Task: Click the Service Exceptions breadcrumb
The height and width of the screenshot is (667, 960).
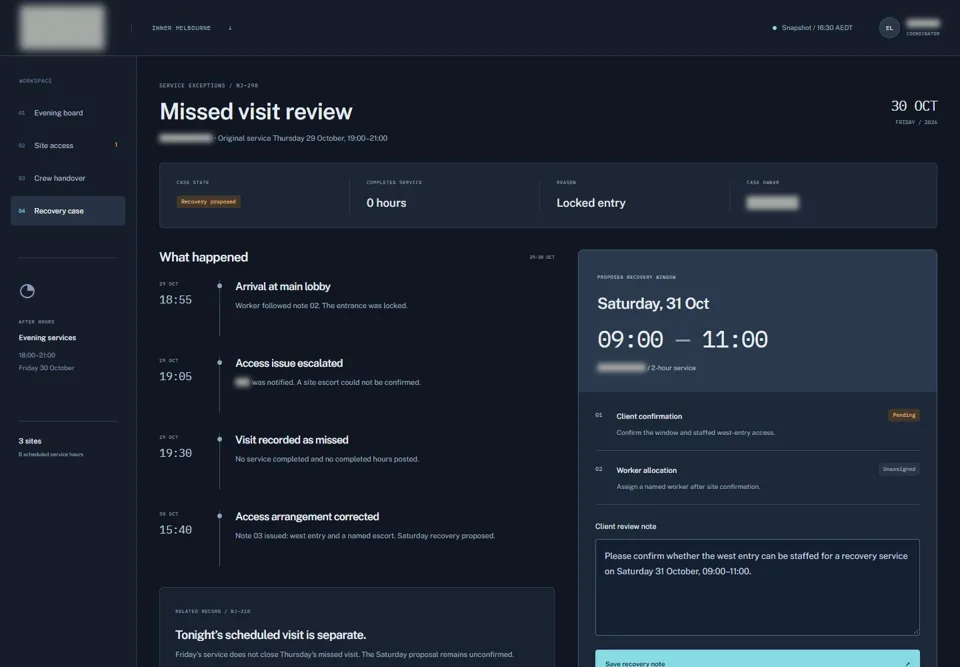Action: pos(192,86)
